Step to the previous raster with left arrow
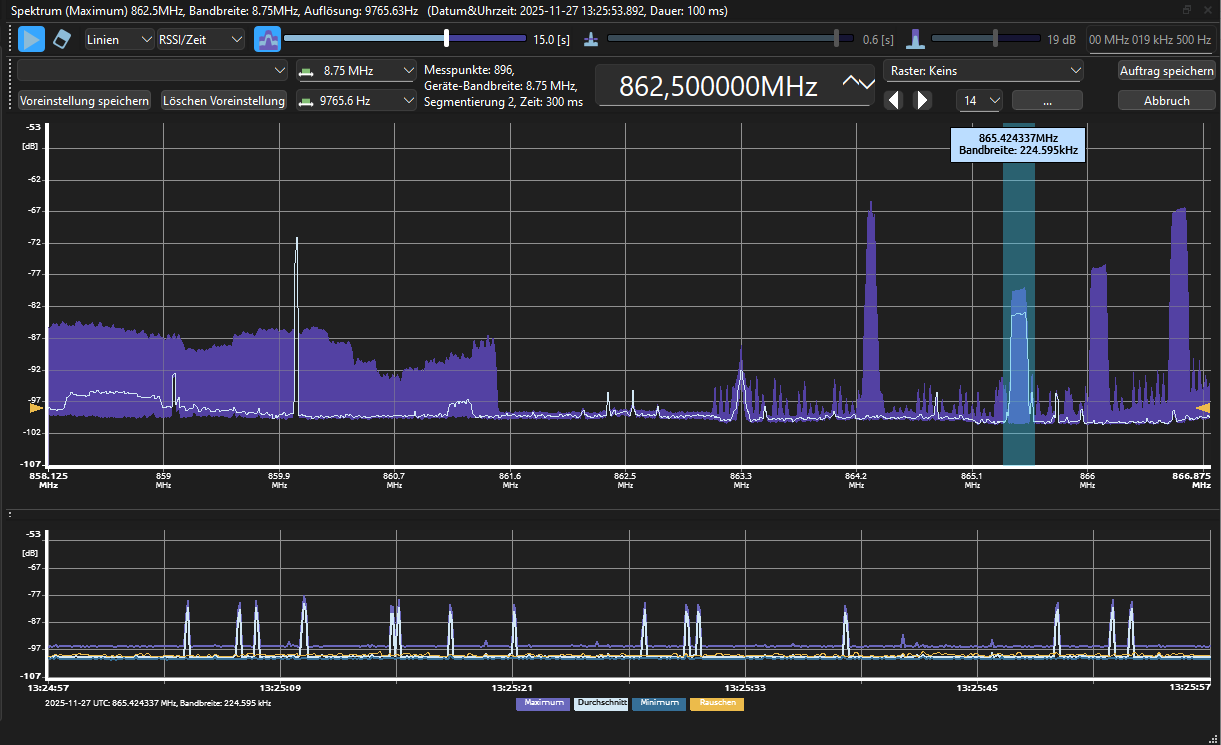1221x745 pixels. point(894,100)
